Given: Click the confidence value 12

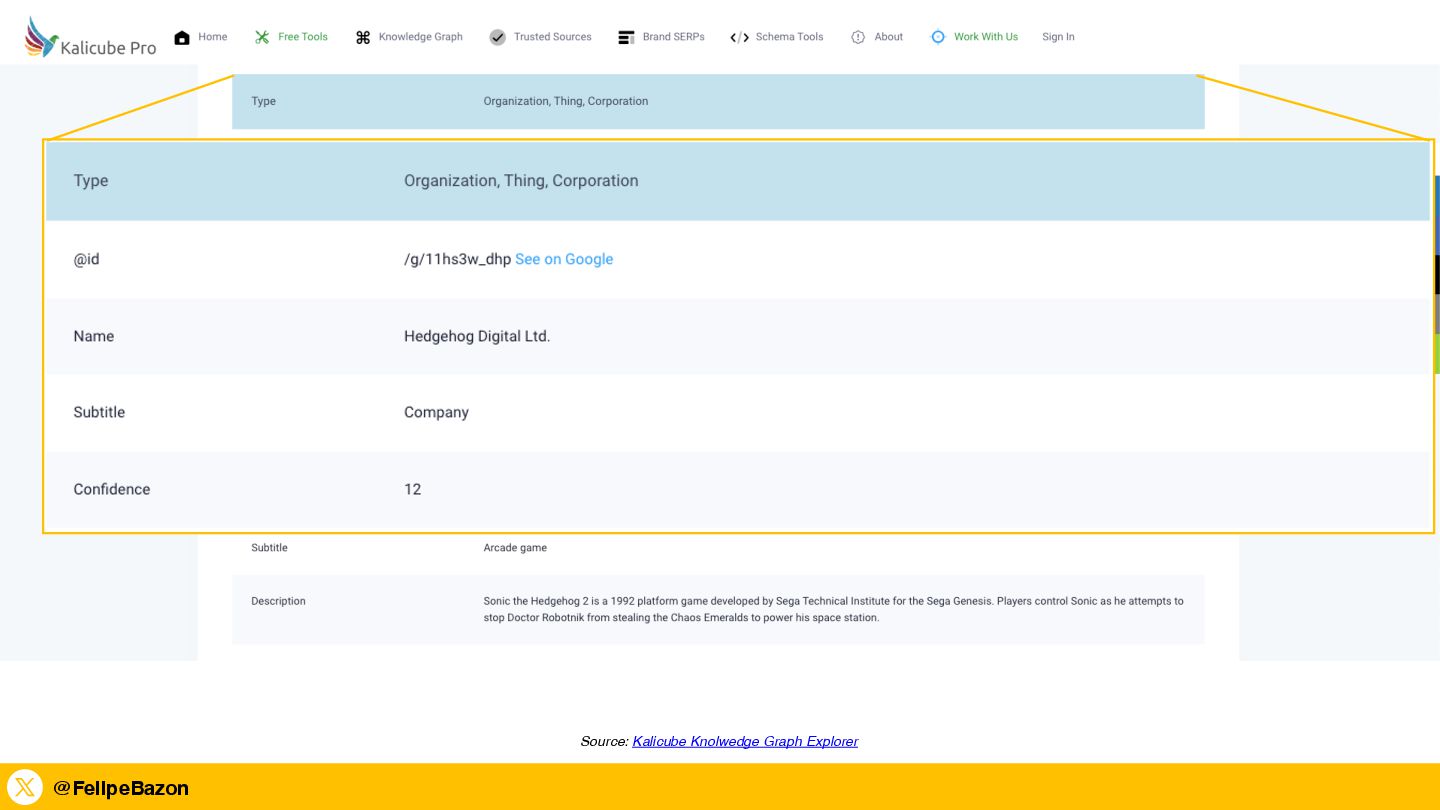Looking at the screenshot, I should pyautogui.click(x=413, y=489).
